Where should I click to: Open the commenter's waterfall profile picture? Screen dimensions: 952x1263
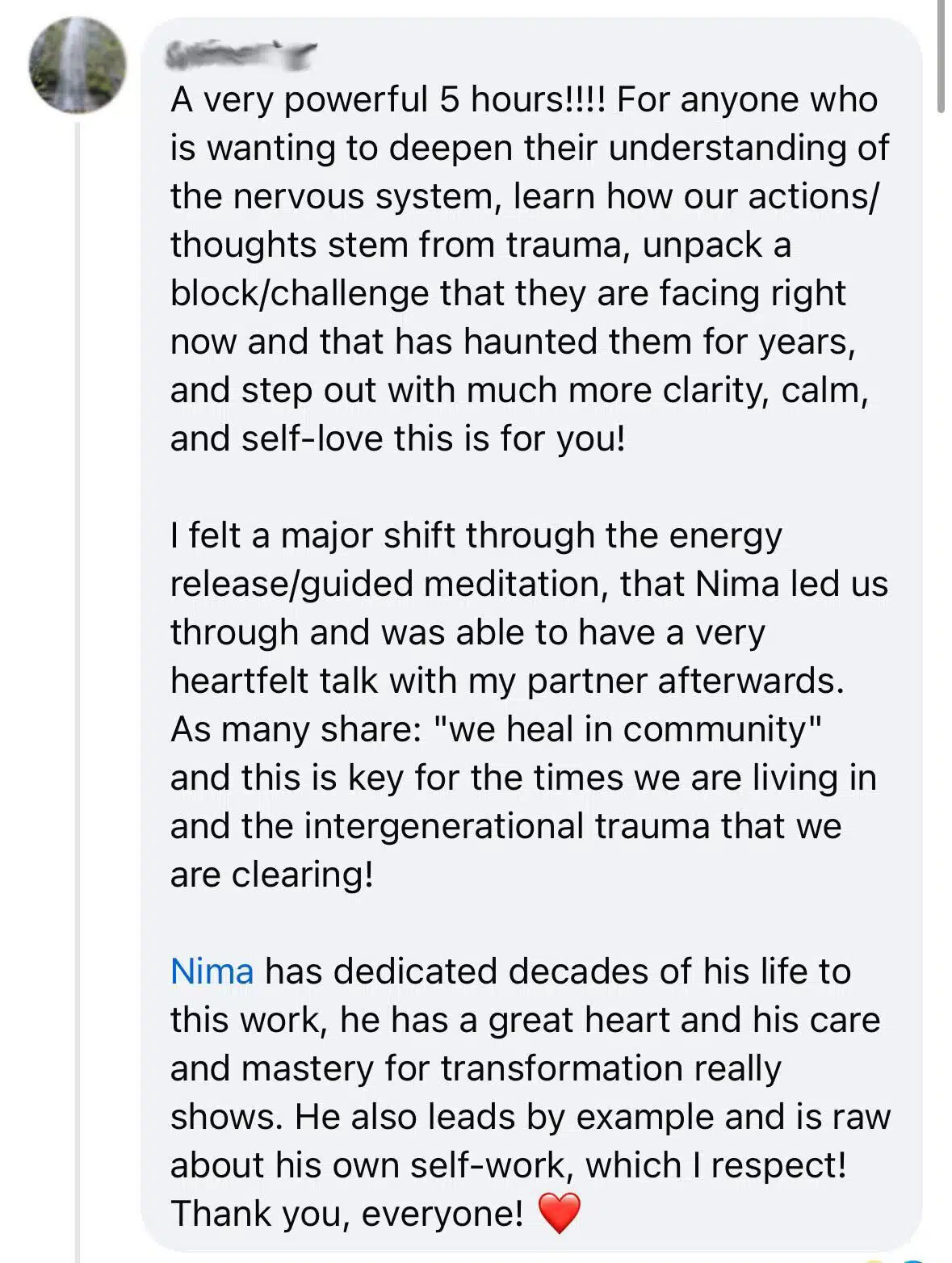click(78, 65)
